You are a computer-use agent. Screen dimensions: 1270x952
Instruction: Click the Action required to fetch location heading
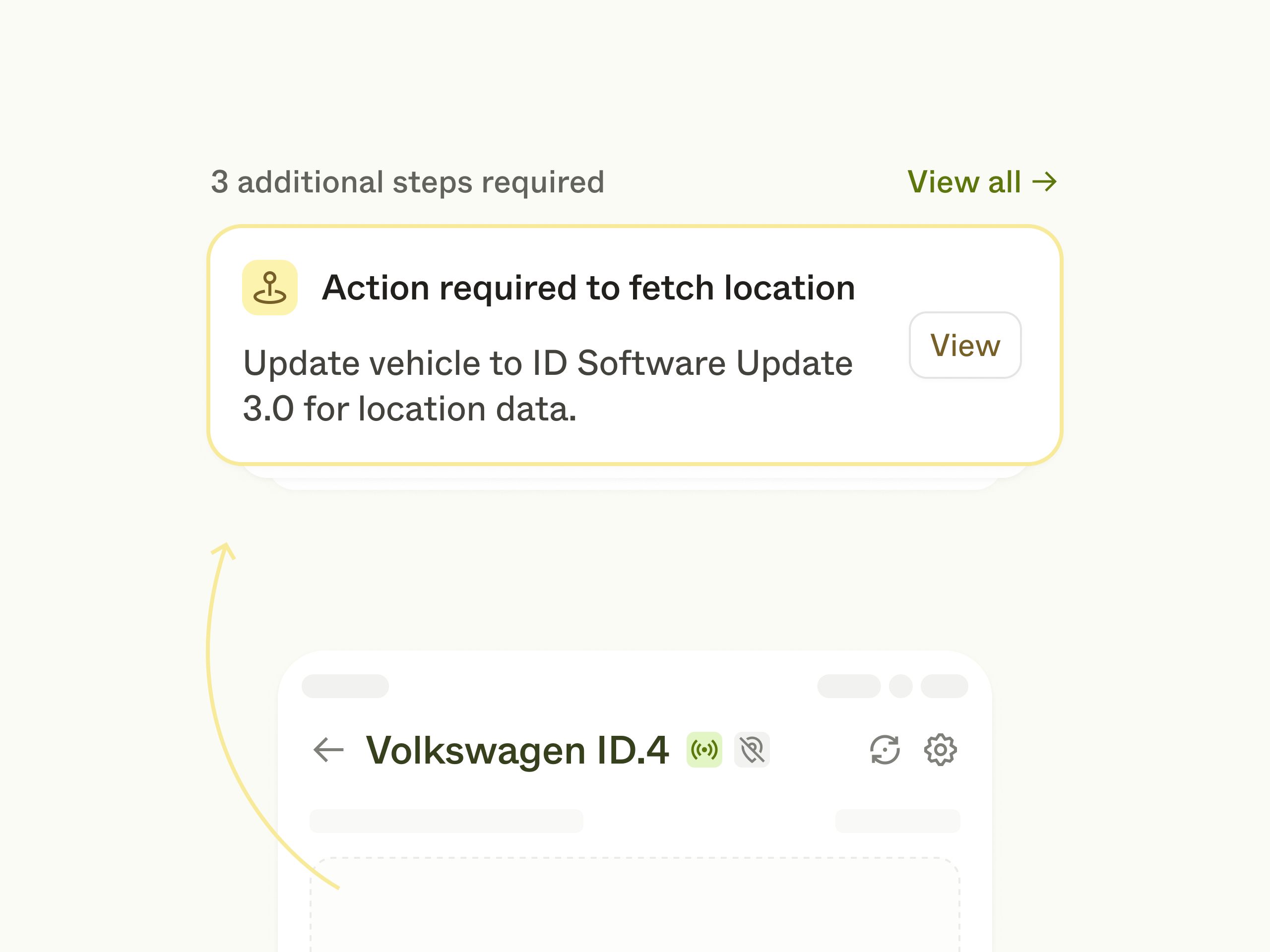[x=588, y=288]
